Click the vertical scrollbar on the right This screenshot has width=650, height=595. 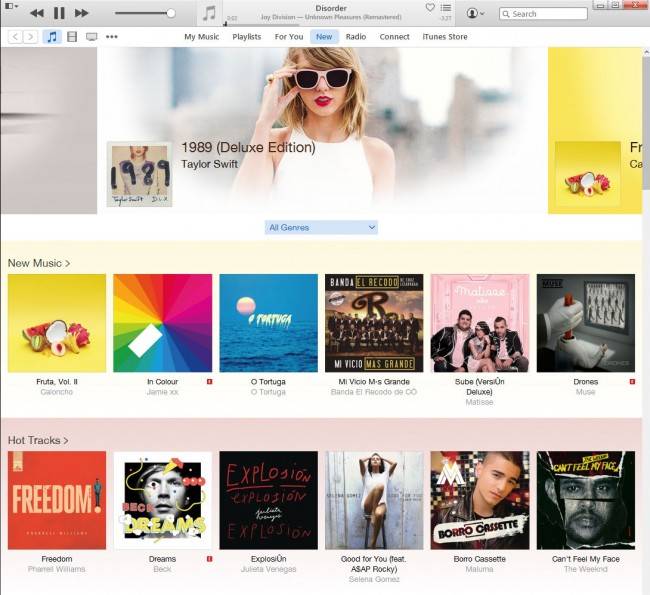(x=646, y=124)
